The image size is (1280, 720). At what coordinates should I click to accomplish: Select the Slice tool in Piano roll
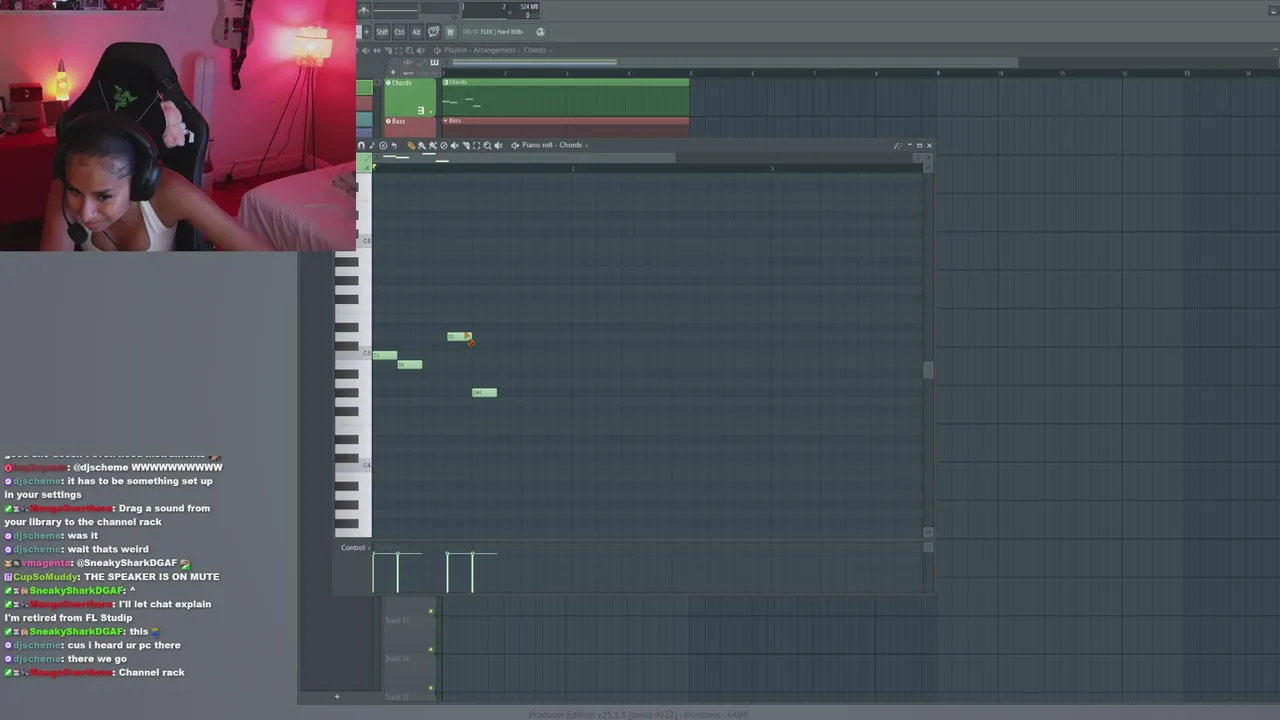click(x=466, y=145)
